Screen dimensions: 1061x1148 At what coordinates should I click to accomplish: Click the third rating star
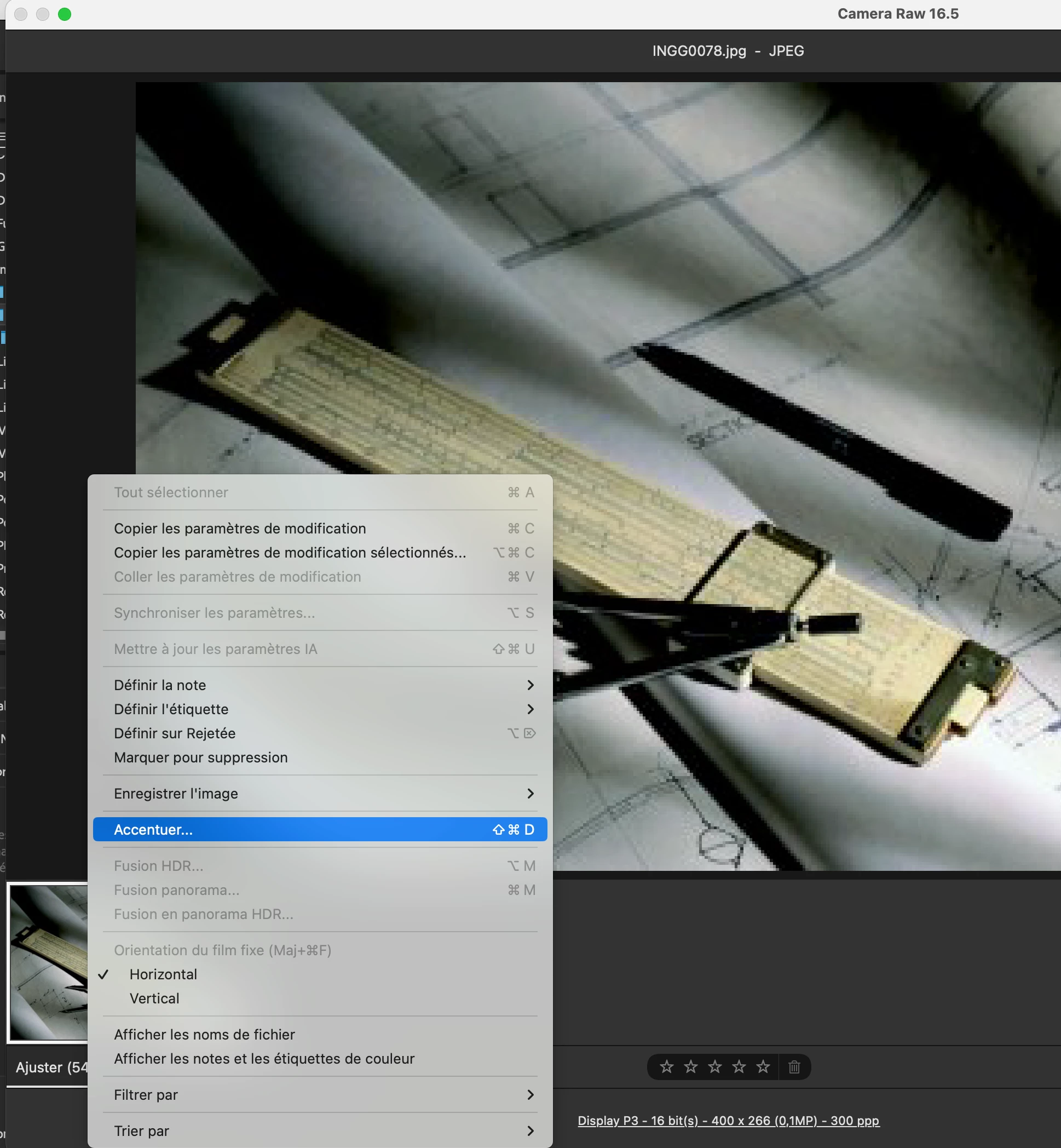tap(714, 1066)
